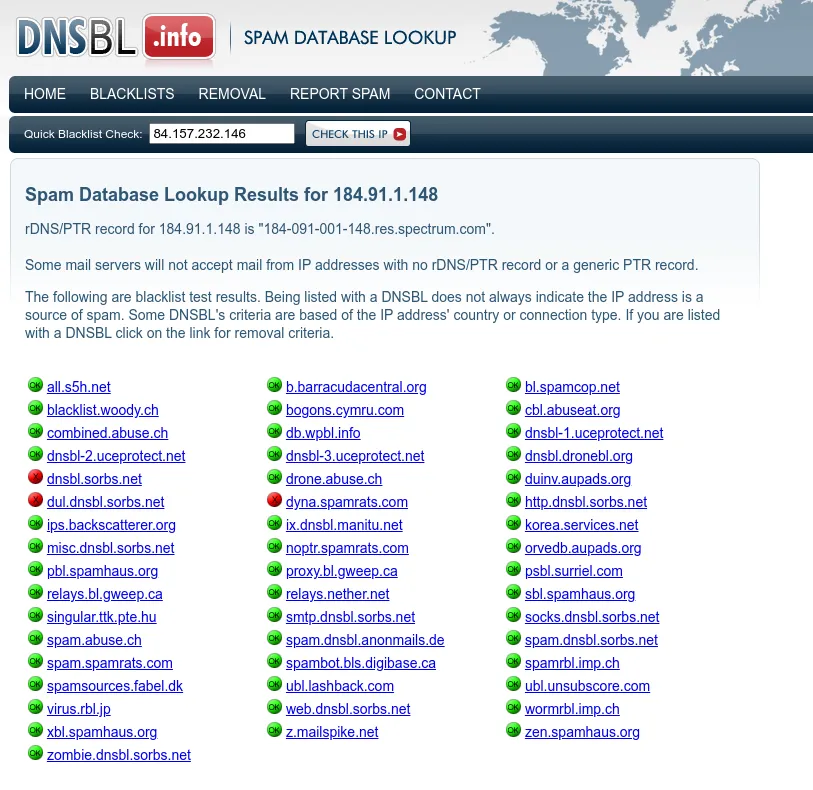Viewport: 813px width, 790px height.
Task: Click green OK icon beside all.s5h.net
Action: pos(35,385)
